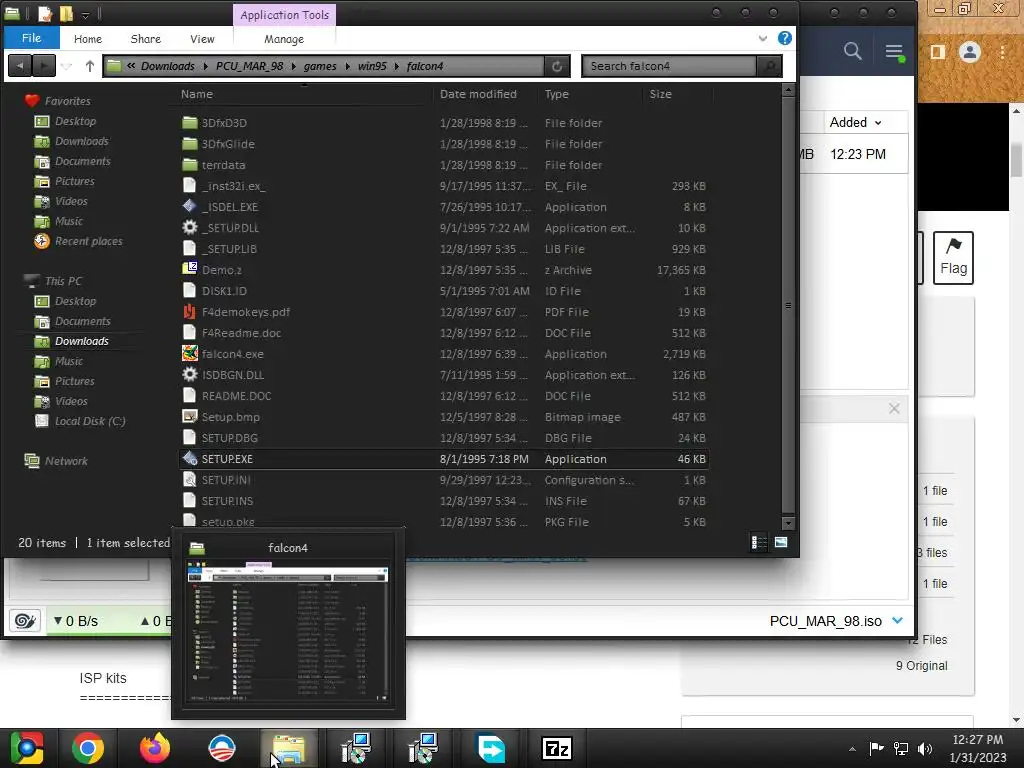Select the SETUP.EXE installer icon
This screenshot has width=1024, height=768.
pos(189,458)
